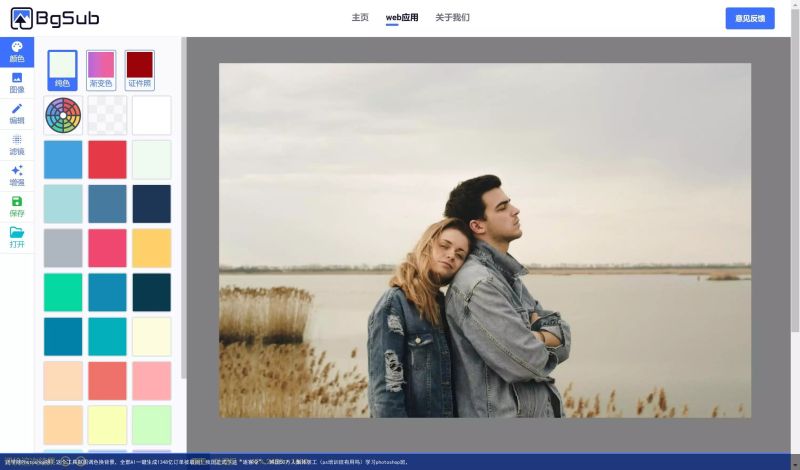
Task: Pick the dark navy swatch
Action: 152,204
